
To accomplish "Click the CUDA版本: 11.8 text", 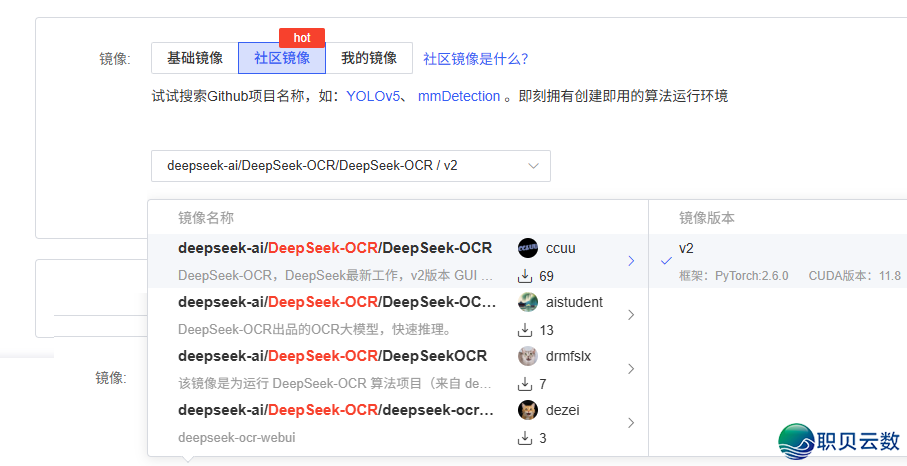I will pyautogui.click(x=854, y=276).
